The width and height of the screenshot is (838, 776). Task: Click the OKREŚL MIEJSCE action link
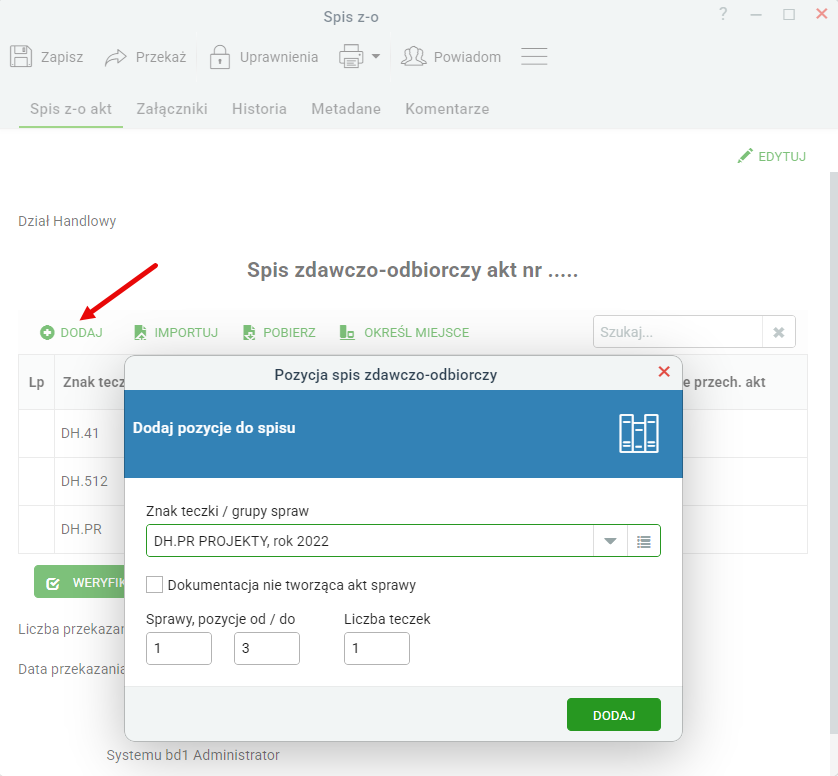coord(416,332)
